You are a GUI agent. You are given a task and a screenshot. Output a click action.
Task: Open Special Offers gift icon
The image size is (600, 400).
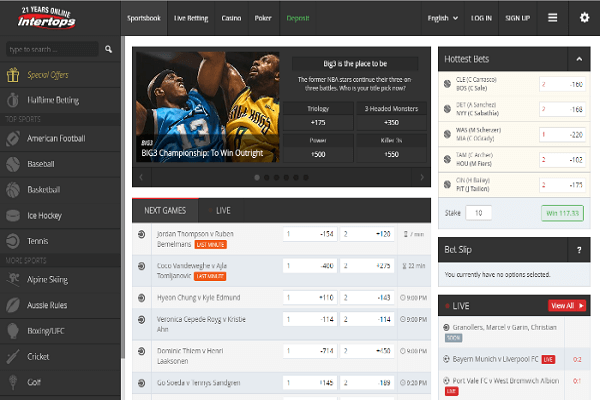point(13,75)
